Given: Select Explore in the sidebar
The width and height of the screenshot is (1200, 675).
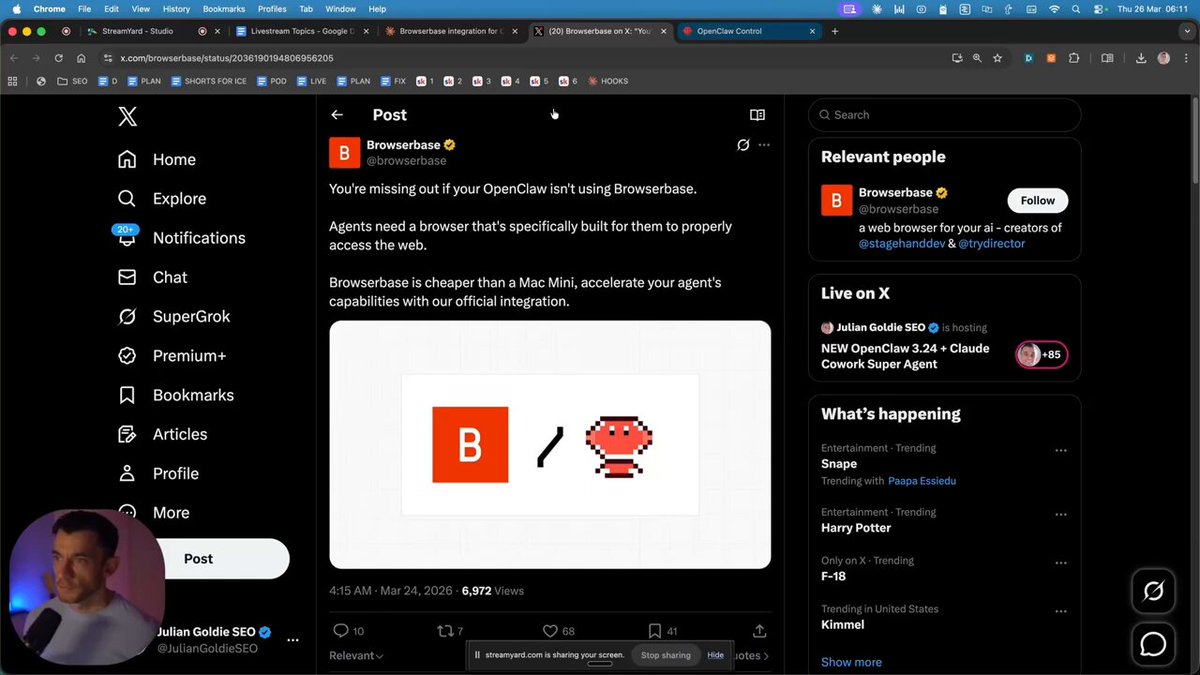Looking at the screenshot, I should coord(181,198).
